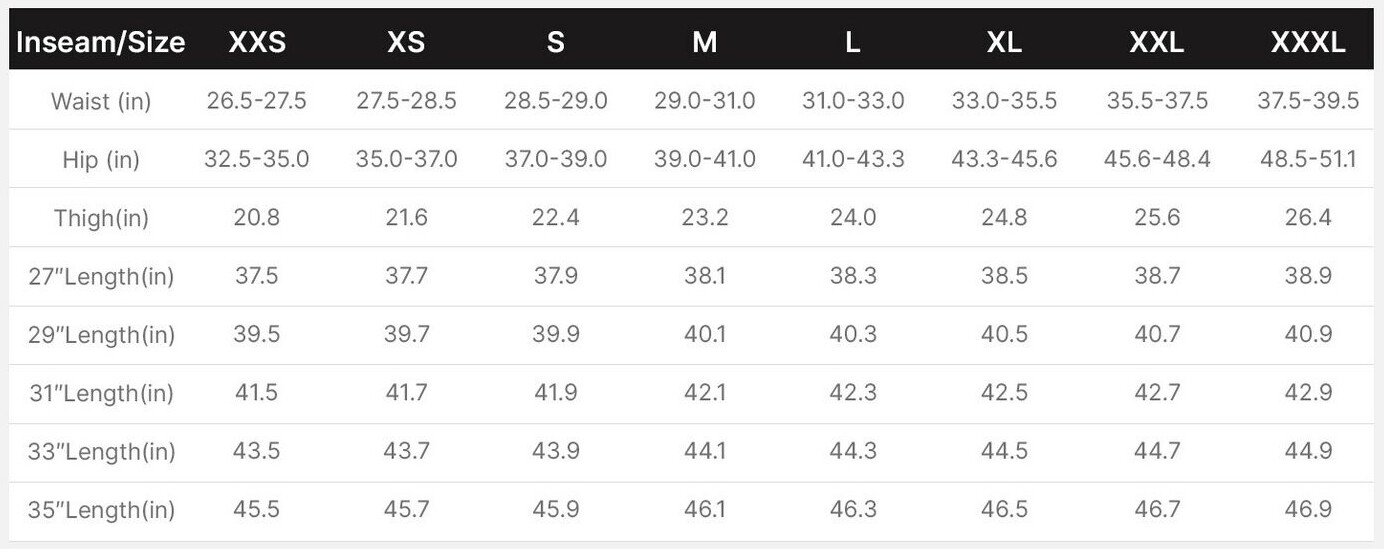This screenshot has height=549, width=1384.
Task: Click waist value 29.0-31.0 for size M
Action: (705, 101)
